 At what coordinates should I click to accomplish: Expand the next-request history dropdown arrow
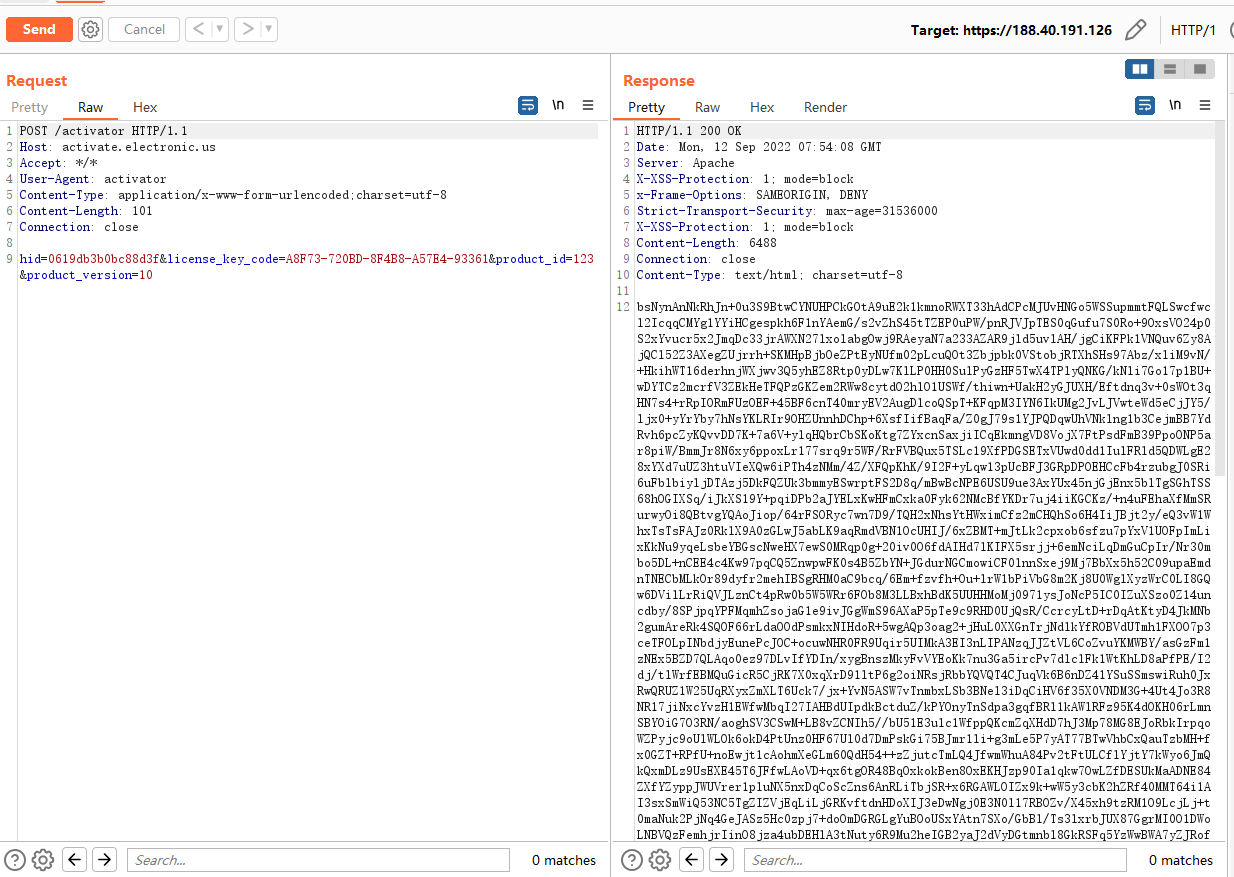[268, 29]
